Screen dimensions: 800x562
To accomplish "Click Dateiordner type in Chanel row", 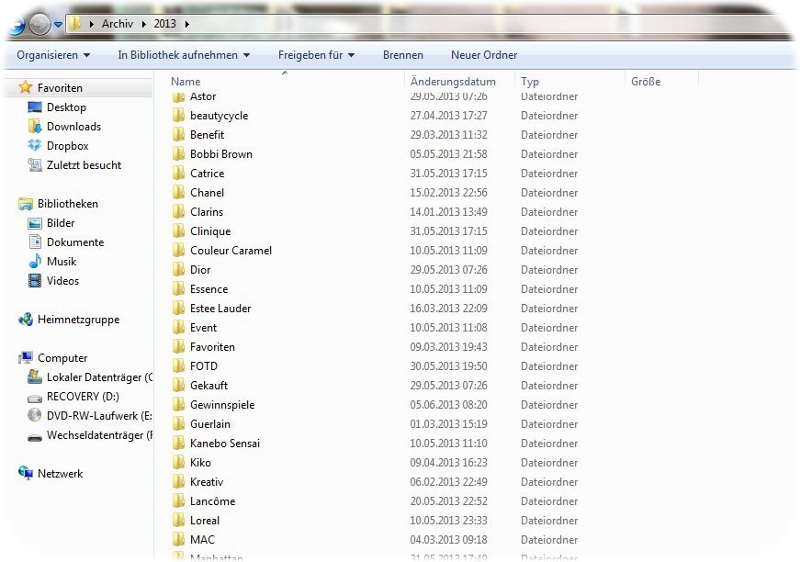I will pyautogui.click(x=549, y=193).
